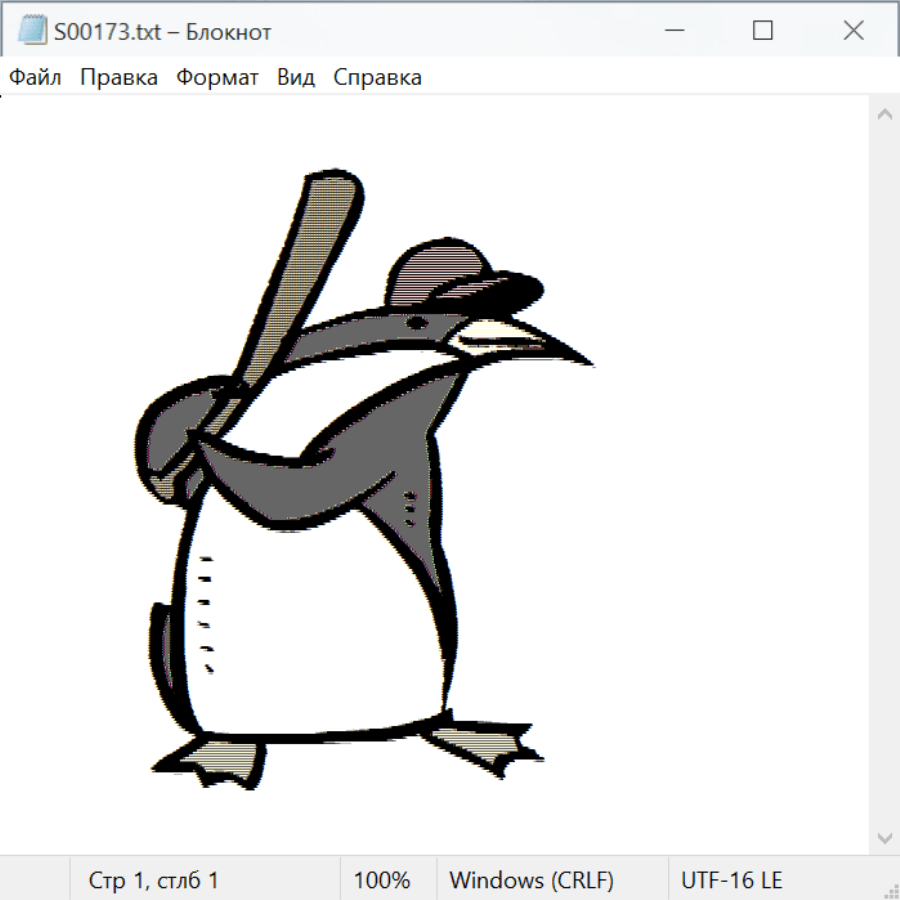The height and width of the screenshot is (900, 900).
Task: Open the Справка menu
Action: click(377, 78)
